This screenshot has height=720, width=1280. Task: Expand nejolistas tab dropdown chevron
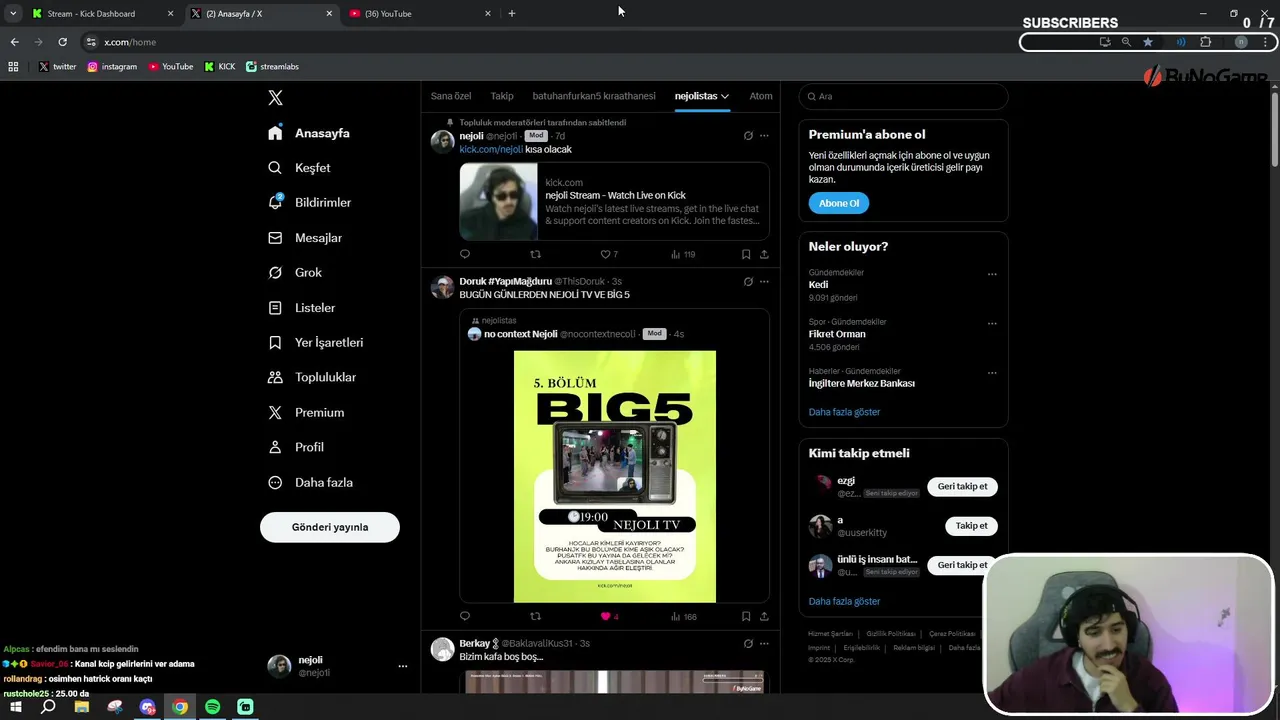tap(725, 96)
